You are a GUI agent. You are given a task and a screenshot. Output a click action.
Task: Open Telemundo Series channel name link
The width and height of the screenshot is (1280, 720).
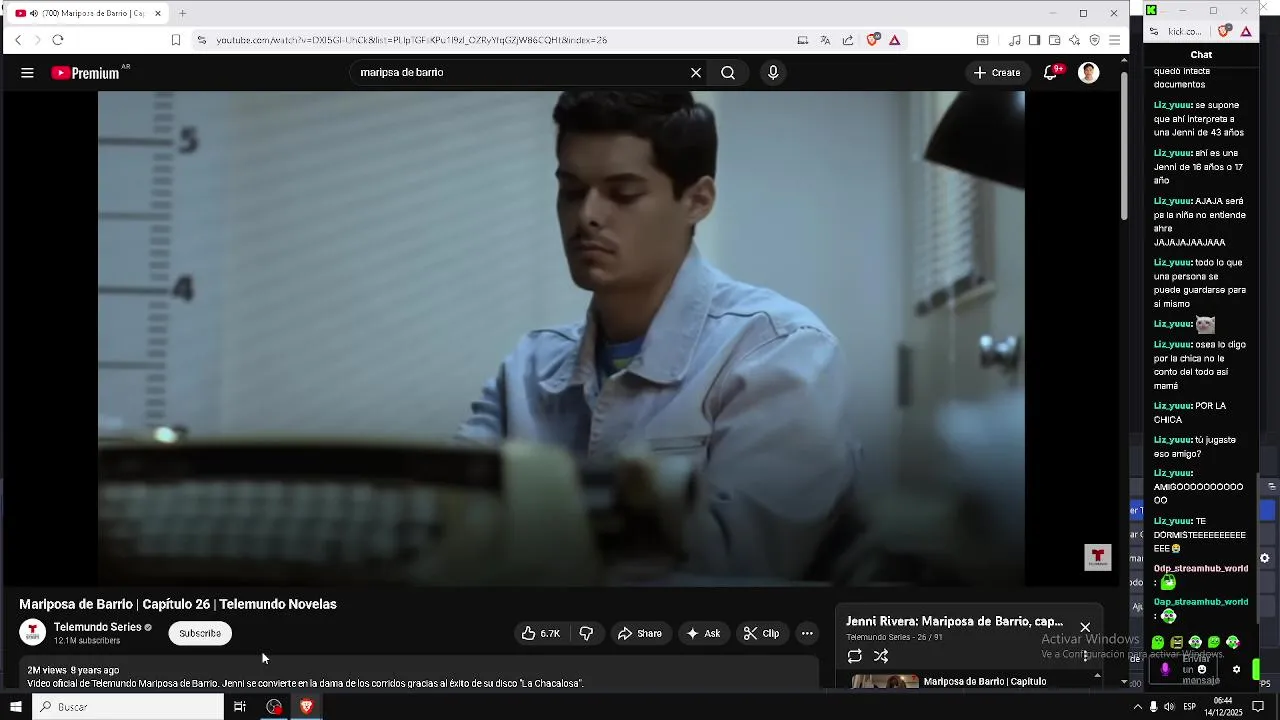click(x=98, y=627)
